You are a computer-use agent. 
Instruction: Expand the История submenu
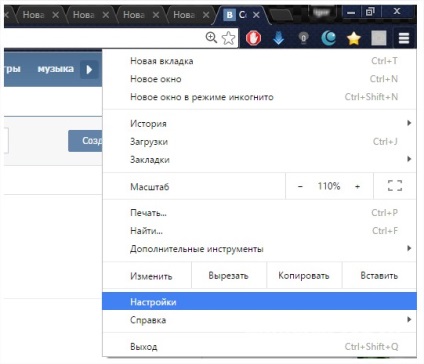[259, 124]
